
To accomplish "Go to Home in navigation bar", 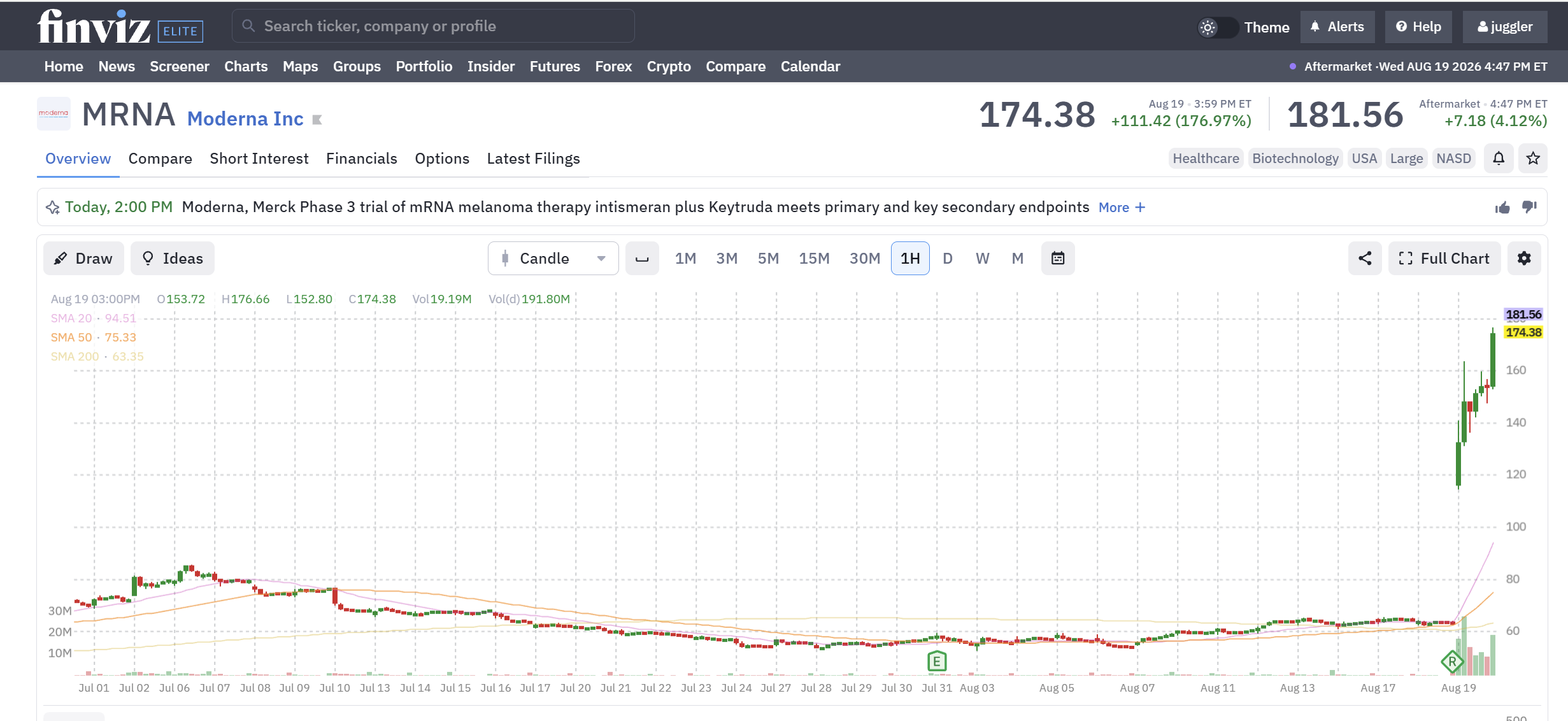I will point(64,66).
